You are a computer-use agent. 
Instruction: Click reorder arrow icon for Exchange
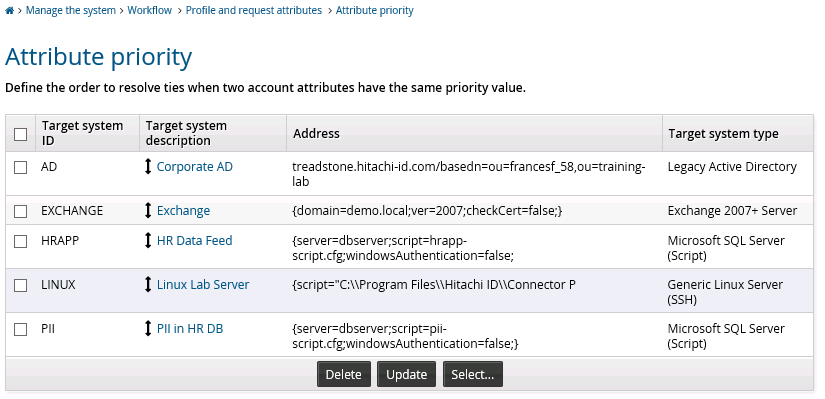pos(148,211)
